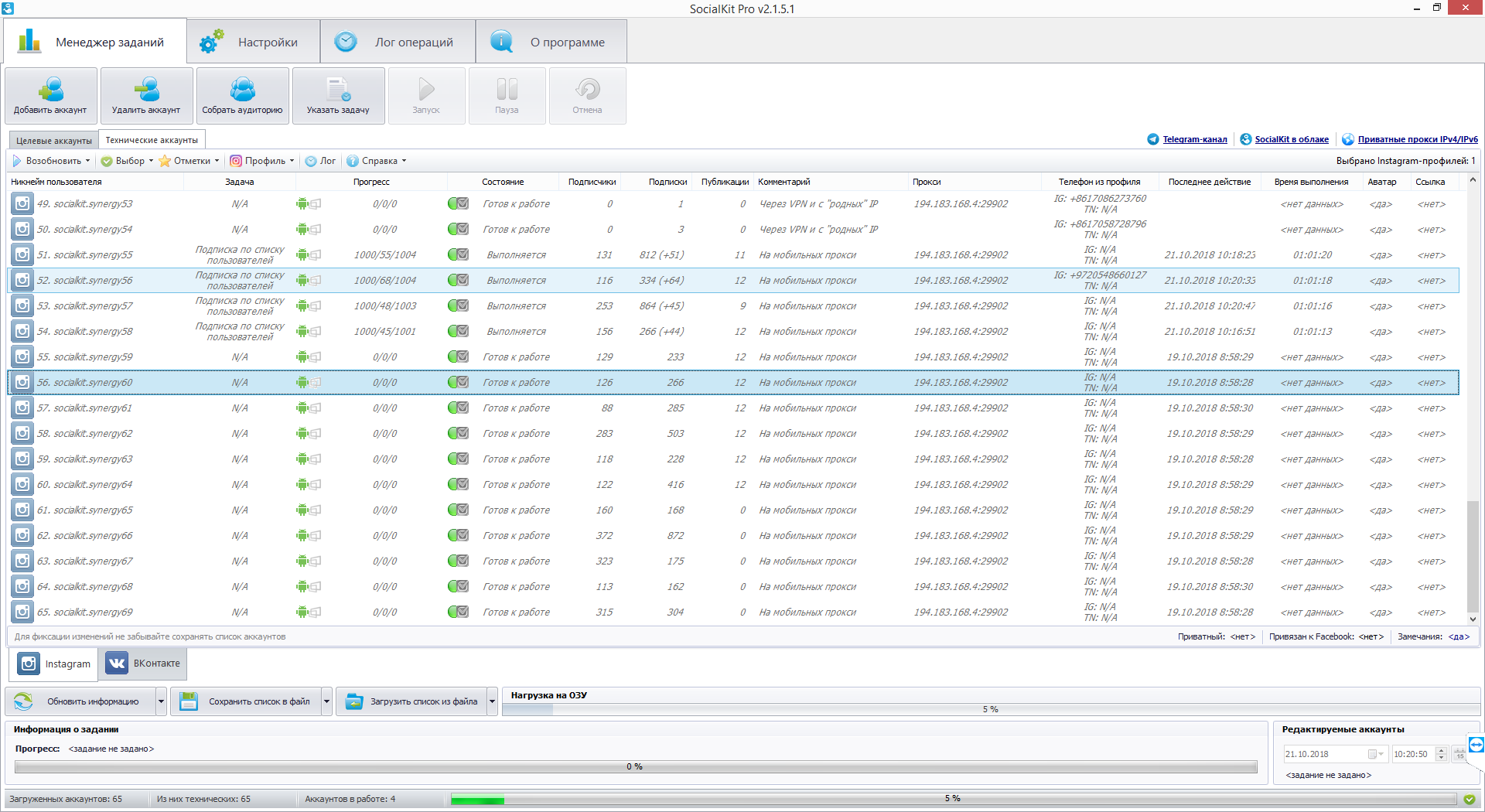The height and width of the screenshot is (812, 1485).
Task: Toggle state switch for socialkit.synergy69
Action: click(x=458, y=612)
